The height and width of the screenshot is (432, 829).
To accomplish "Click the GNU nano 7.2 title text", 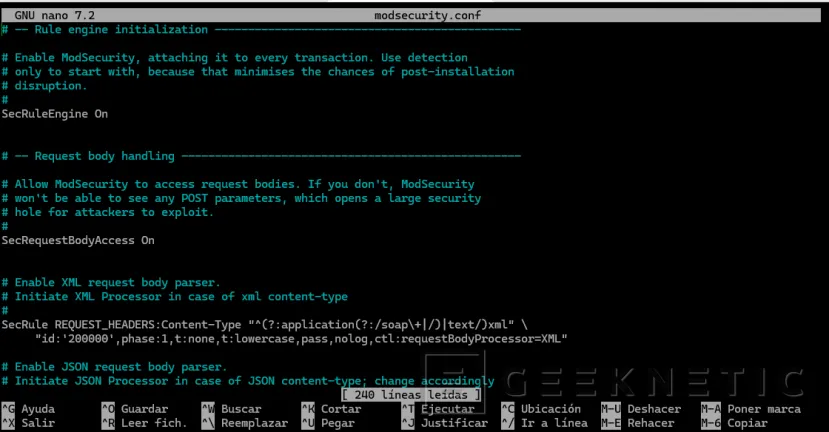I will tap(54, 15).
